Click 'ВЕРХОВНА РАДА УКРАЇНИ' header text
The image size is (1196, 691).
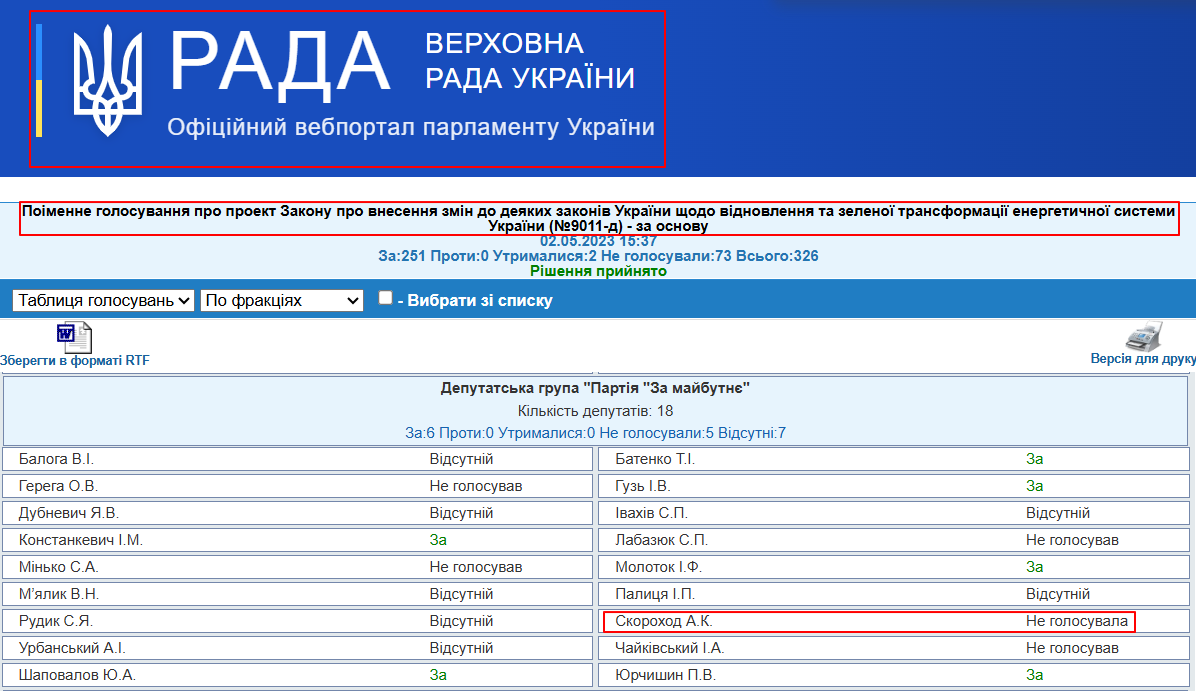click(529, 61)
